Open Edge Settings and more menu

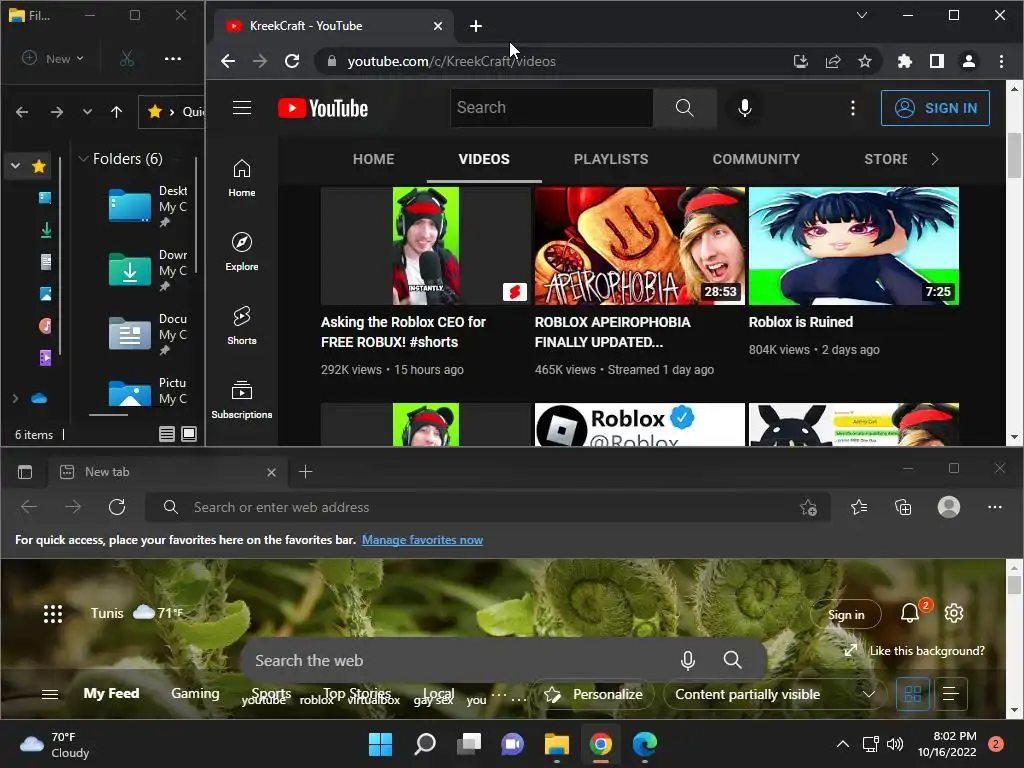point(995,507)
